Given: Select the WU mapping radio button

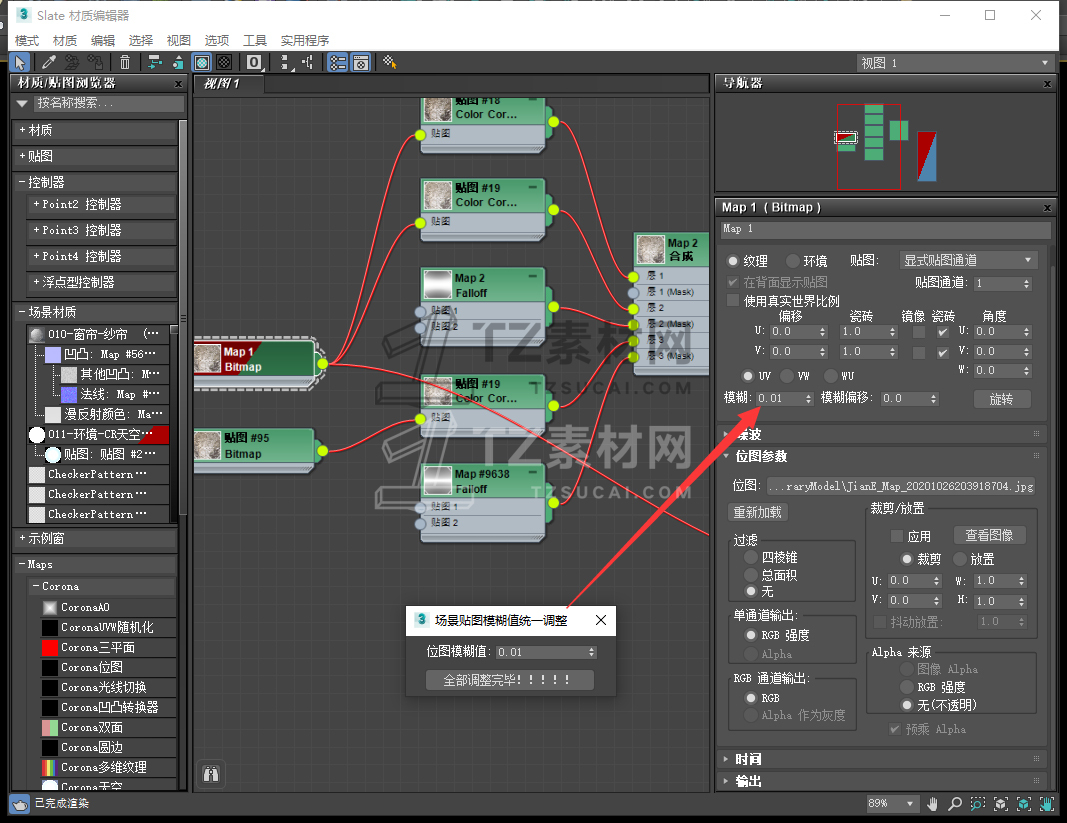Looking at the screenshot, I should coord(831,376).
